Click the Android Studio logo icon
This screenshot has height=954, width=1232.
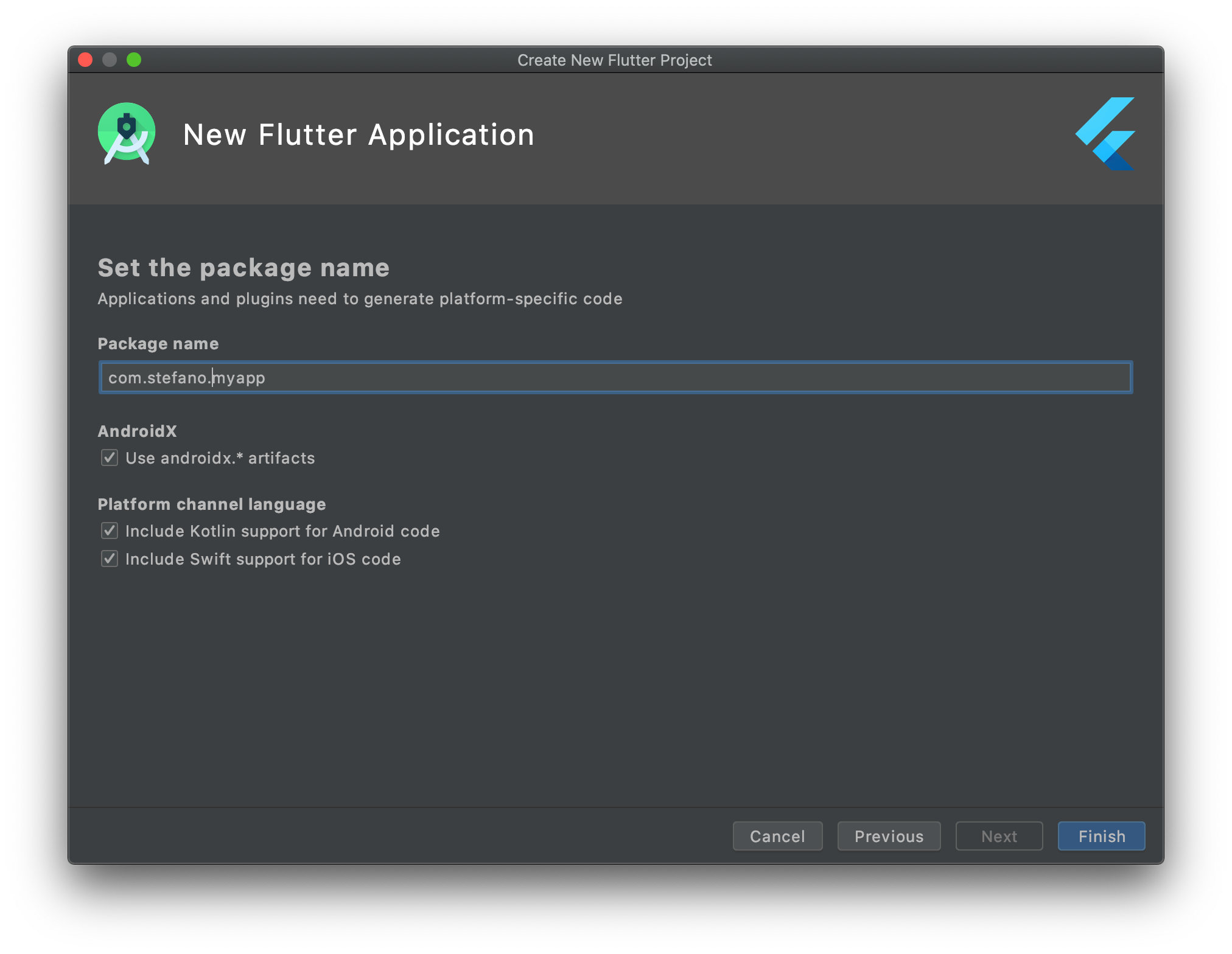127,133
